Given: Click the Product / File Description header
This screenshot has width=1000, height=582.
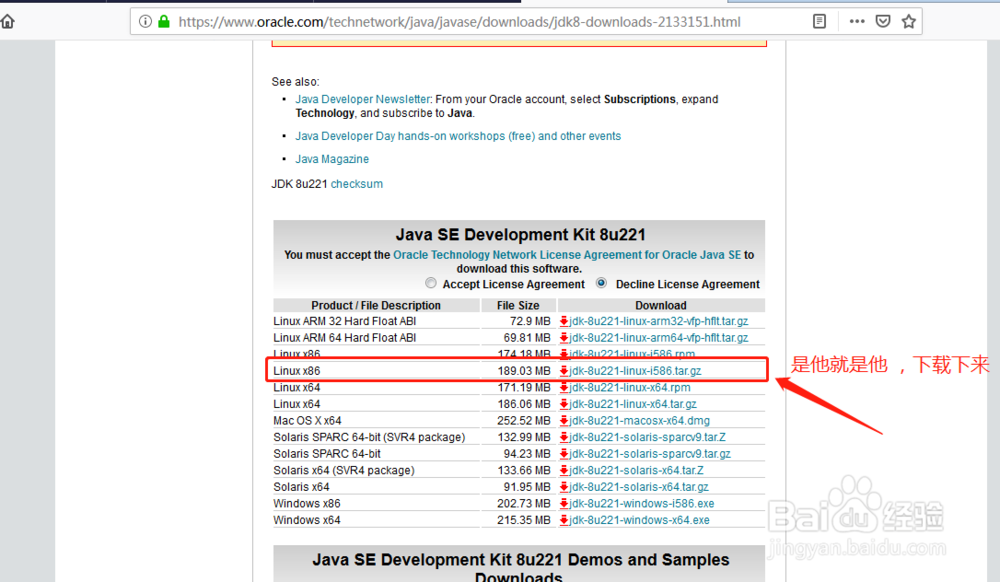Looking at the screenshot, I should [x=376, y=305].
